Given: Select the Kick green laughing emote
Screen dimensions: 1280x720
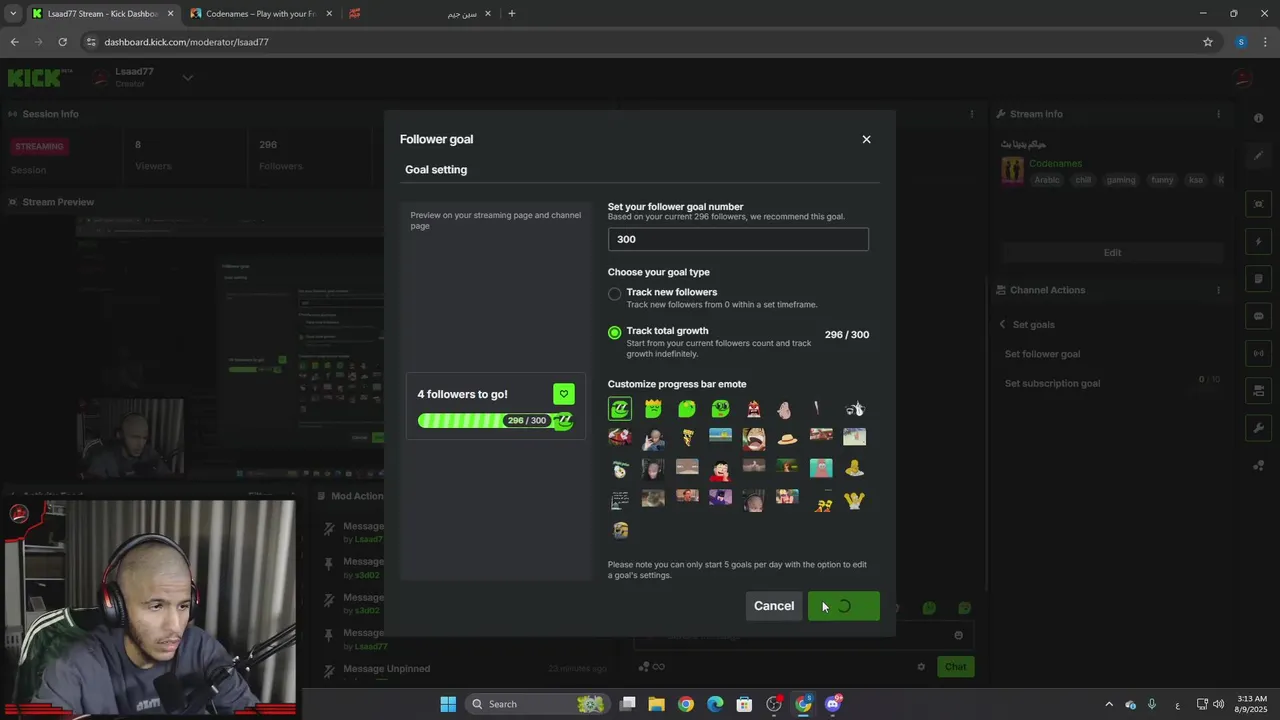Looking at the screenshot, I should pos(620,408).
